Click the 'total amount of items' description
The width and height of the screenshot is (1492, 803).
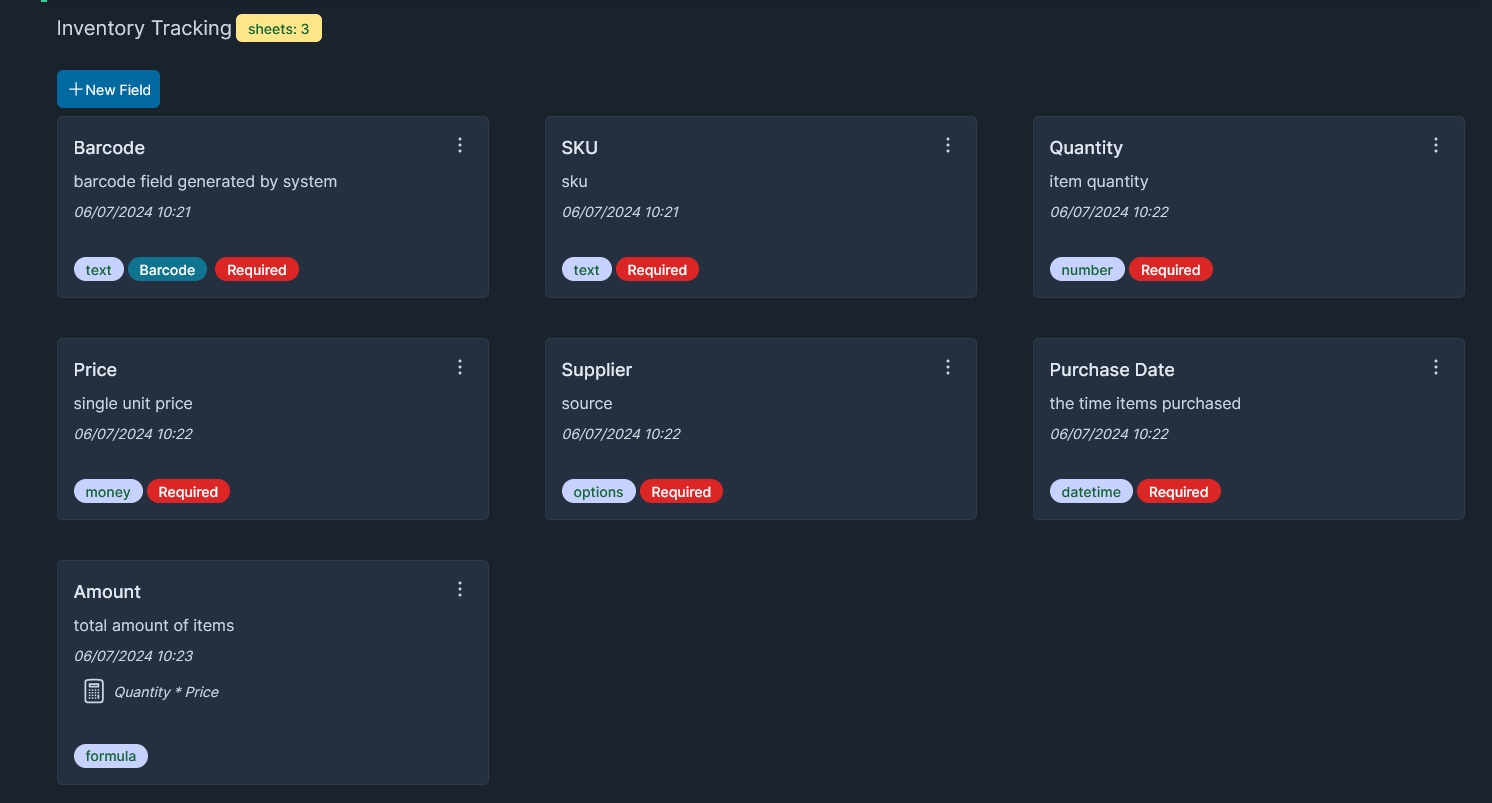[154, 626]
